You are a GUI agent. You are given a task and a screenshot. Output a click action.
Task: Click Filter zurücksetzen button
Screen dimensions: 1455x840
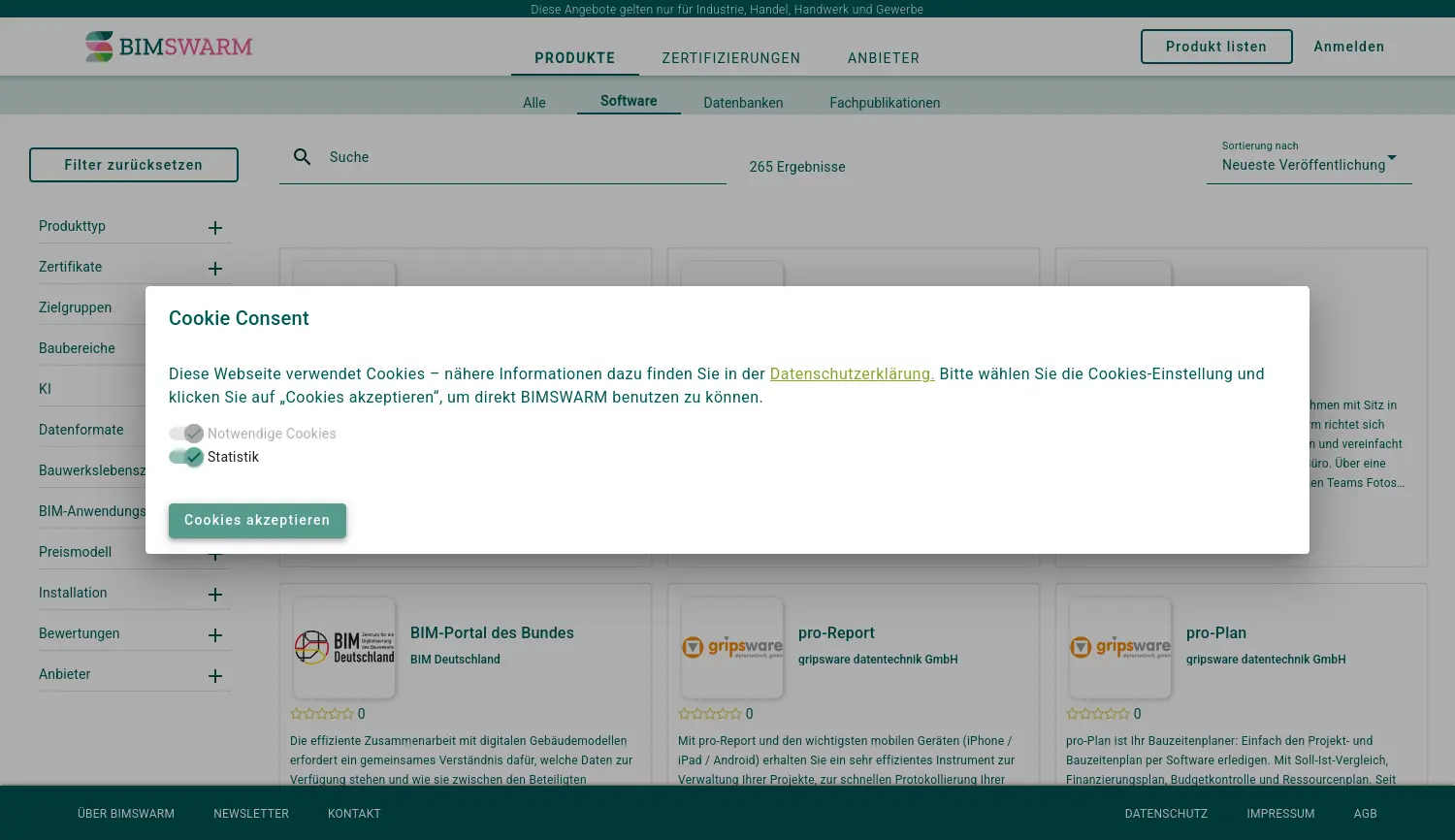134,165
